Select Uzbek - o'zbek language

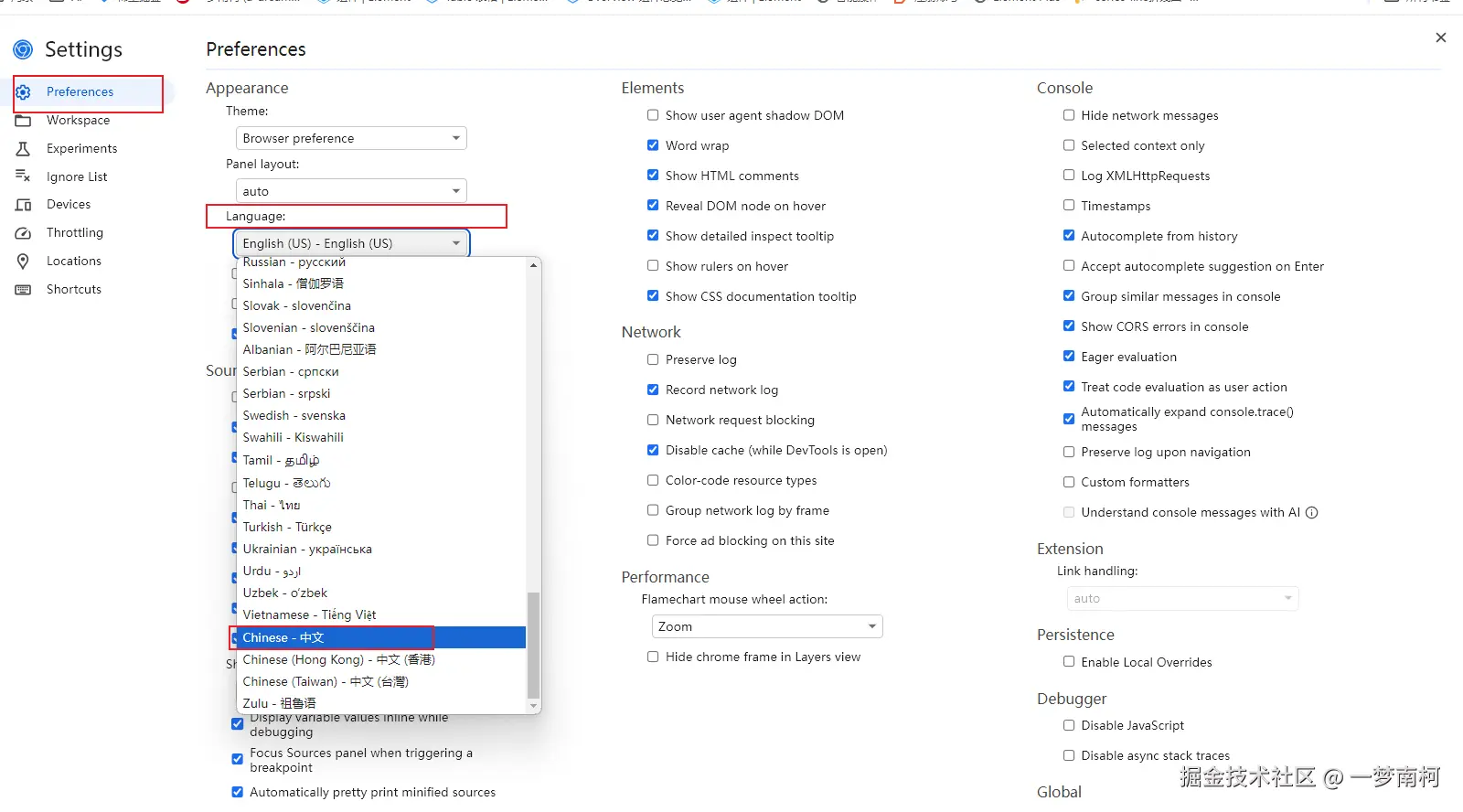382,593
